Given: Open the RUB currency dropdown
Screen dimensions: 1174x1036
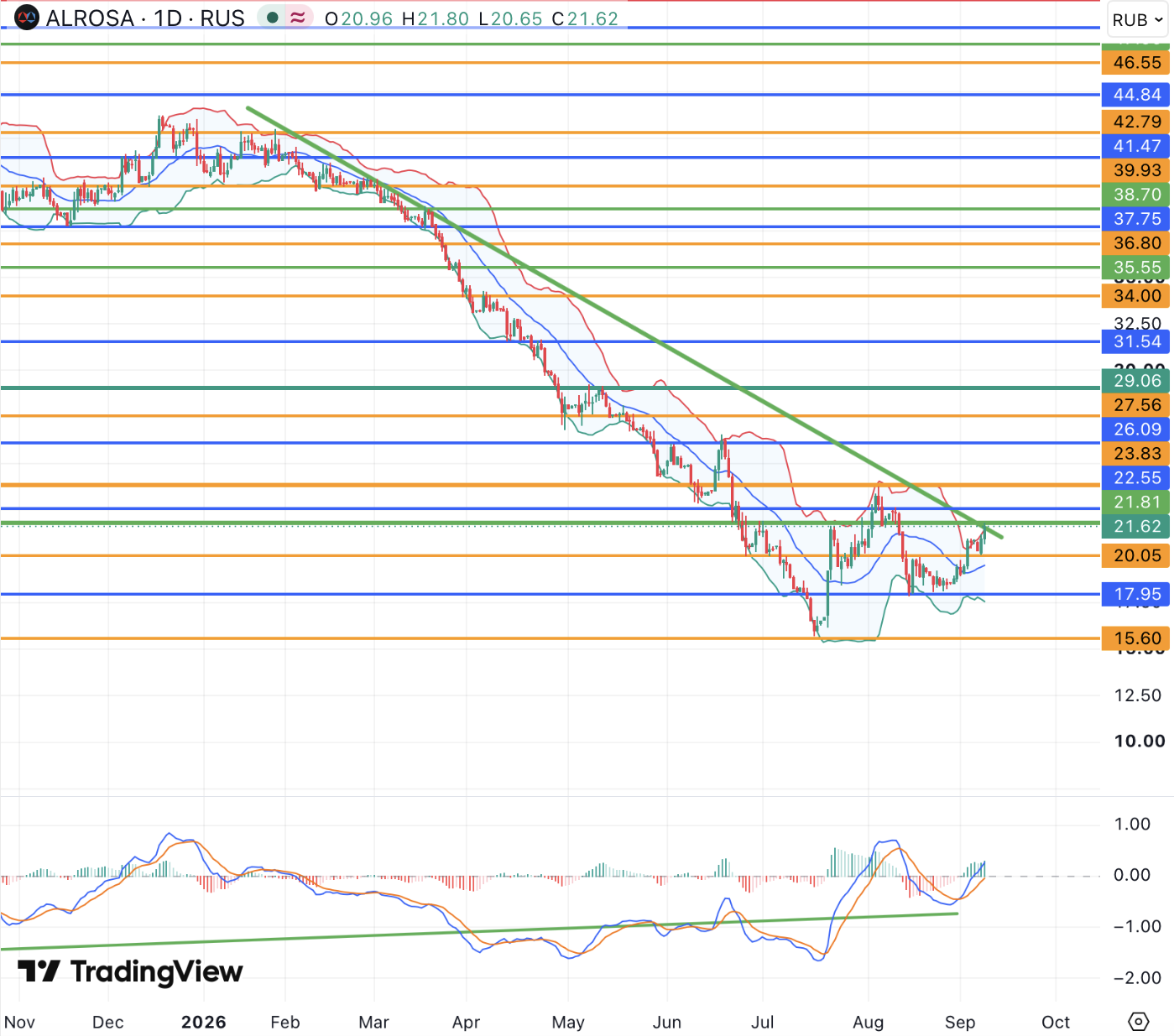Looking at the screenshot, I should pyautogui.click(x=1138, y=19).
